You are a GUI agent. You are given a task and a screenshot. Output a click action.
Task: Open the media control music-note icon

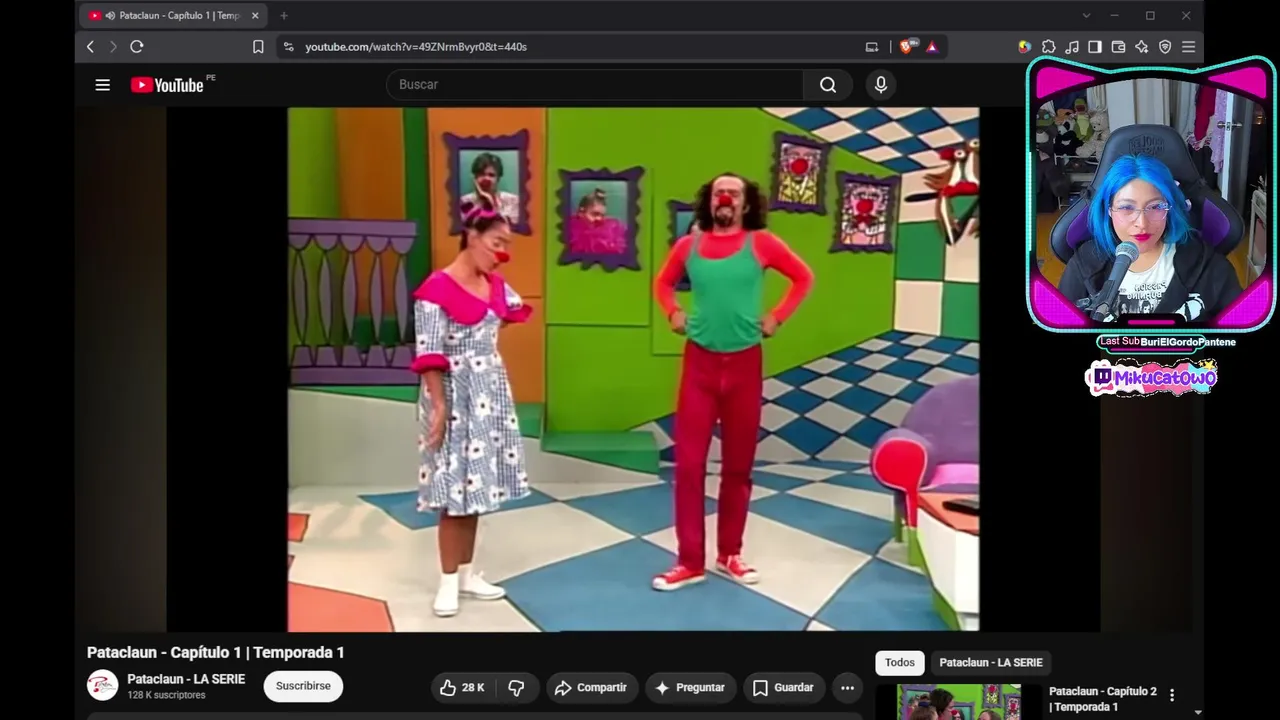coord(1072,47)
